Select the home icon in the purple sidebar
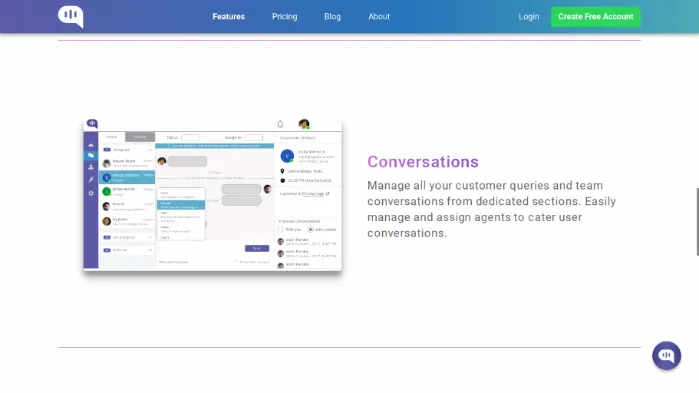This screenshot has height=393, width=699. click(91, 145)
